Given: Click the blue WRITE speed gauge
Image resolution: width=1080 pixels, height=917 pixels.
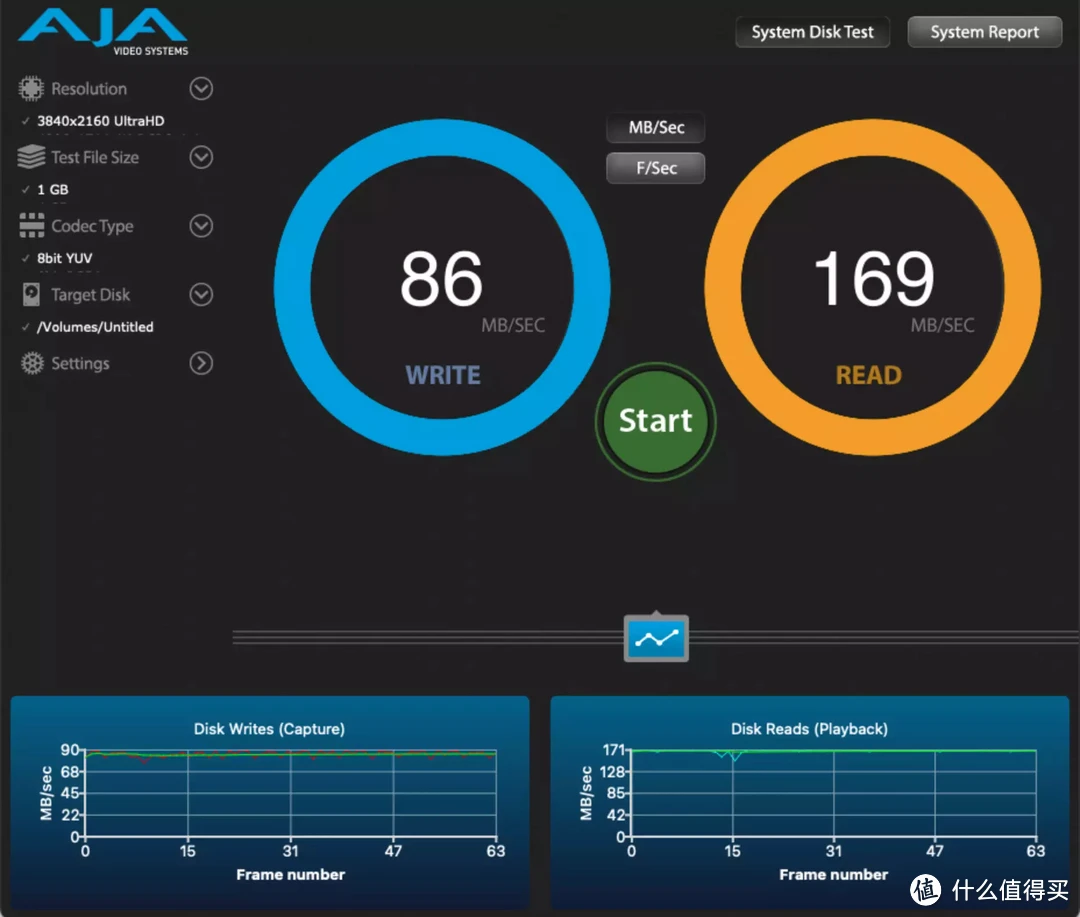Looking at the screenshot, I should point(442,287).
